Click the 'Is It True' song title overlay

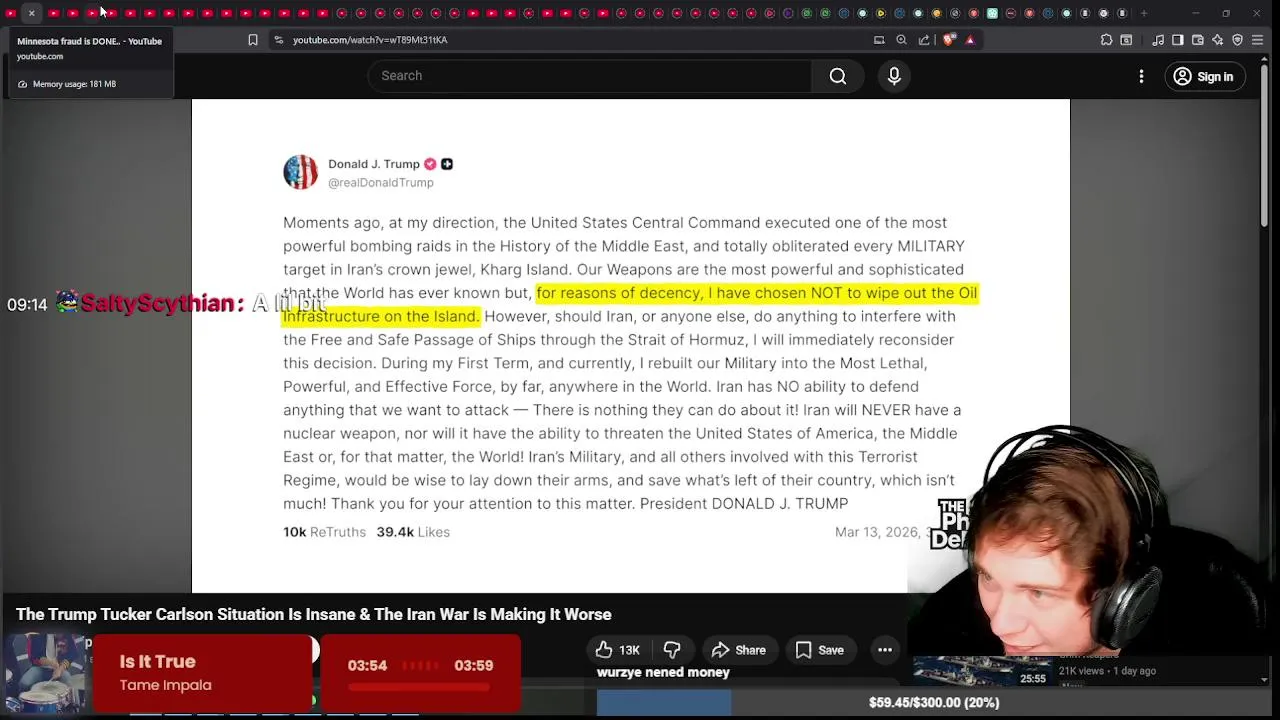[157, 661]
